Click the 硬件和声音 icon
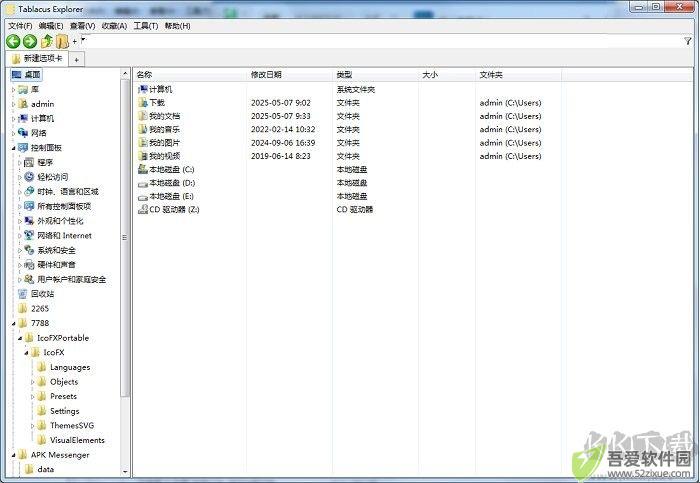Screen dimensions: 700x483 coord(29,265)
